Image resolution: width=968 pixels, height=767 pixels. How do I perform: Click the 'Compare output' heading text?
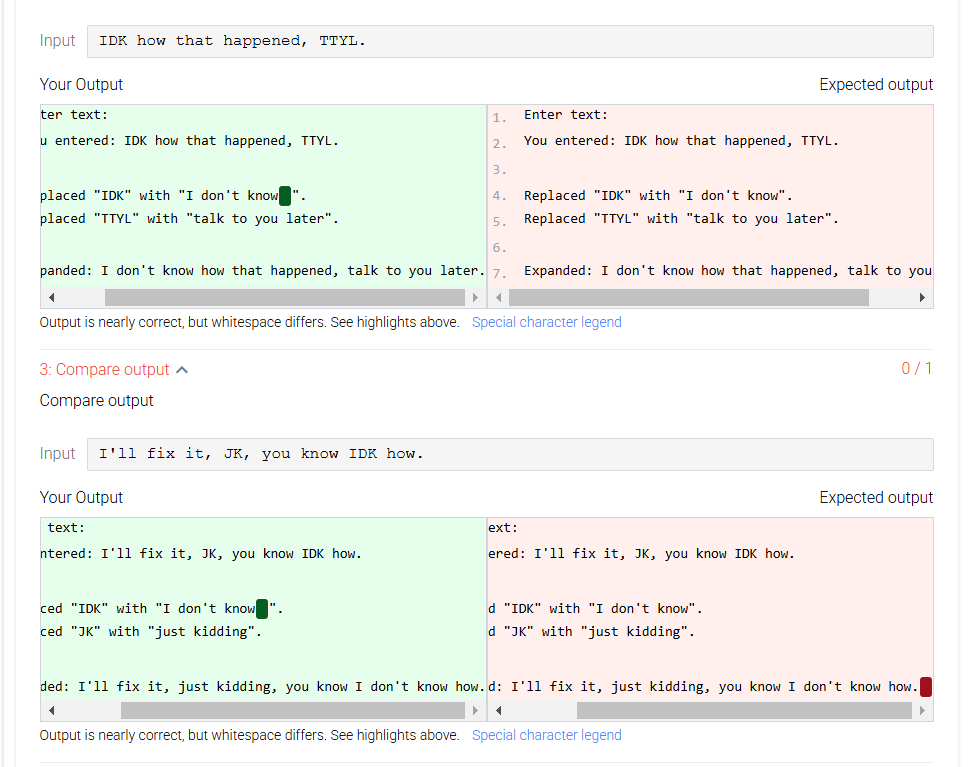[x=96, y=400]
